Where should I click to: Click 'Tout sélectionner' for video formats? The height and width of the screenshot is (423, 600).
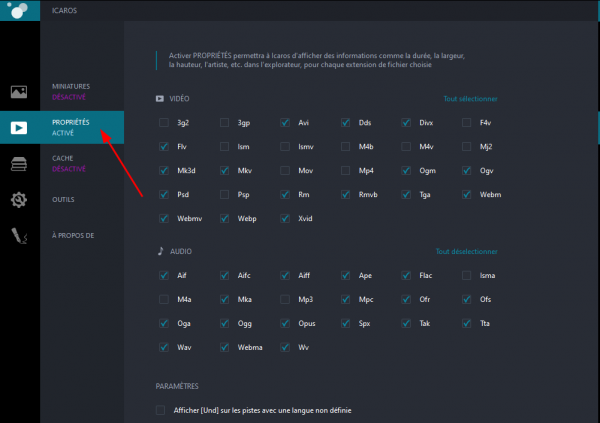(x=470, y=99)
